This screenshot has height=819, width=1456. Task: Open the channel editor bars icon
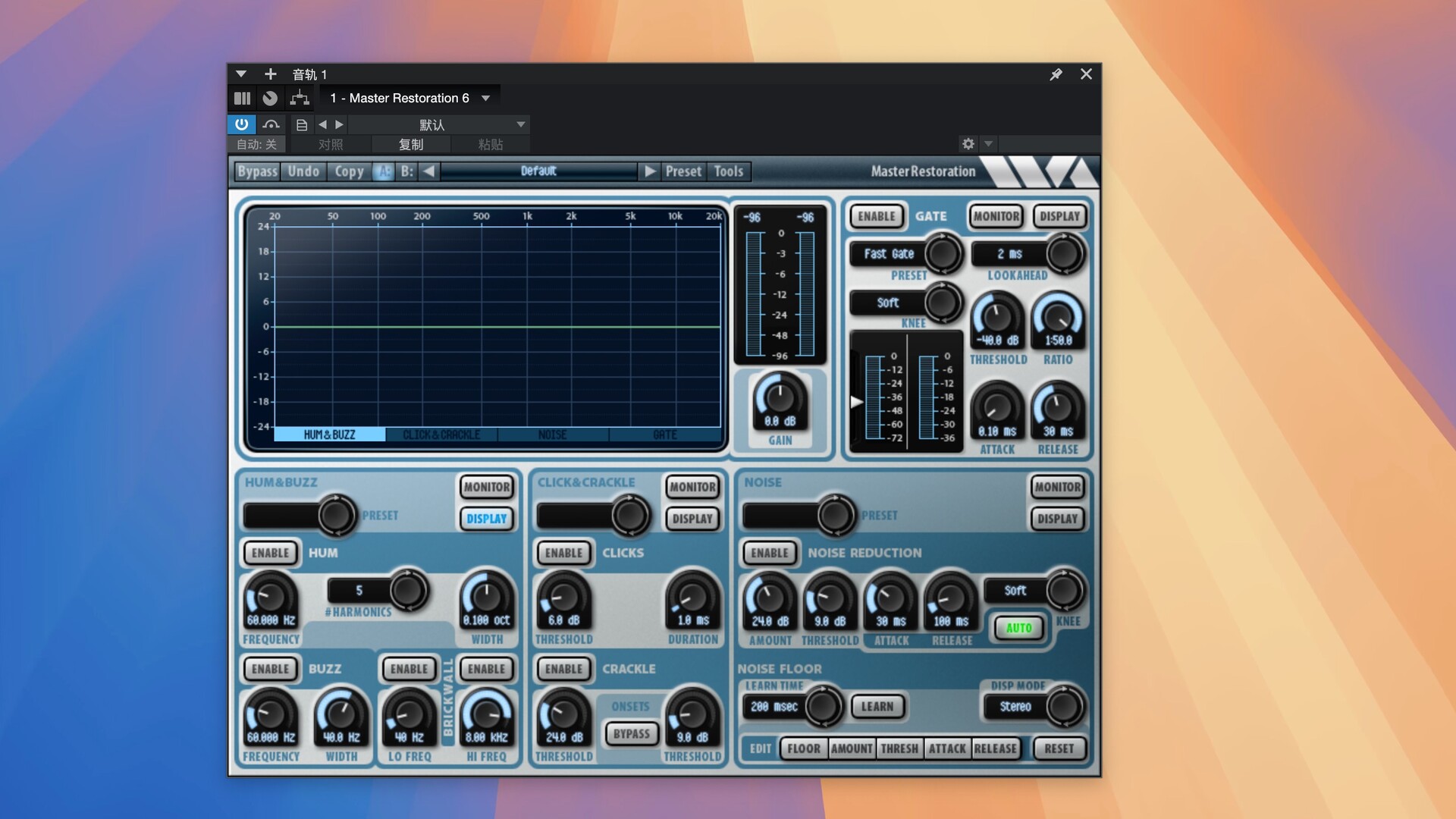[243, 98]
